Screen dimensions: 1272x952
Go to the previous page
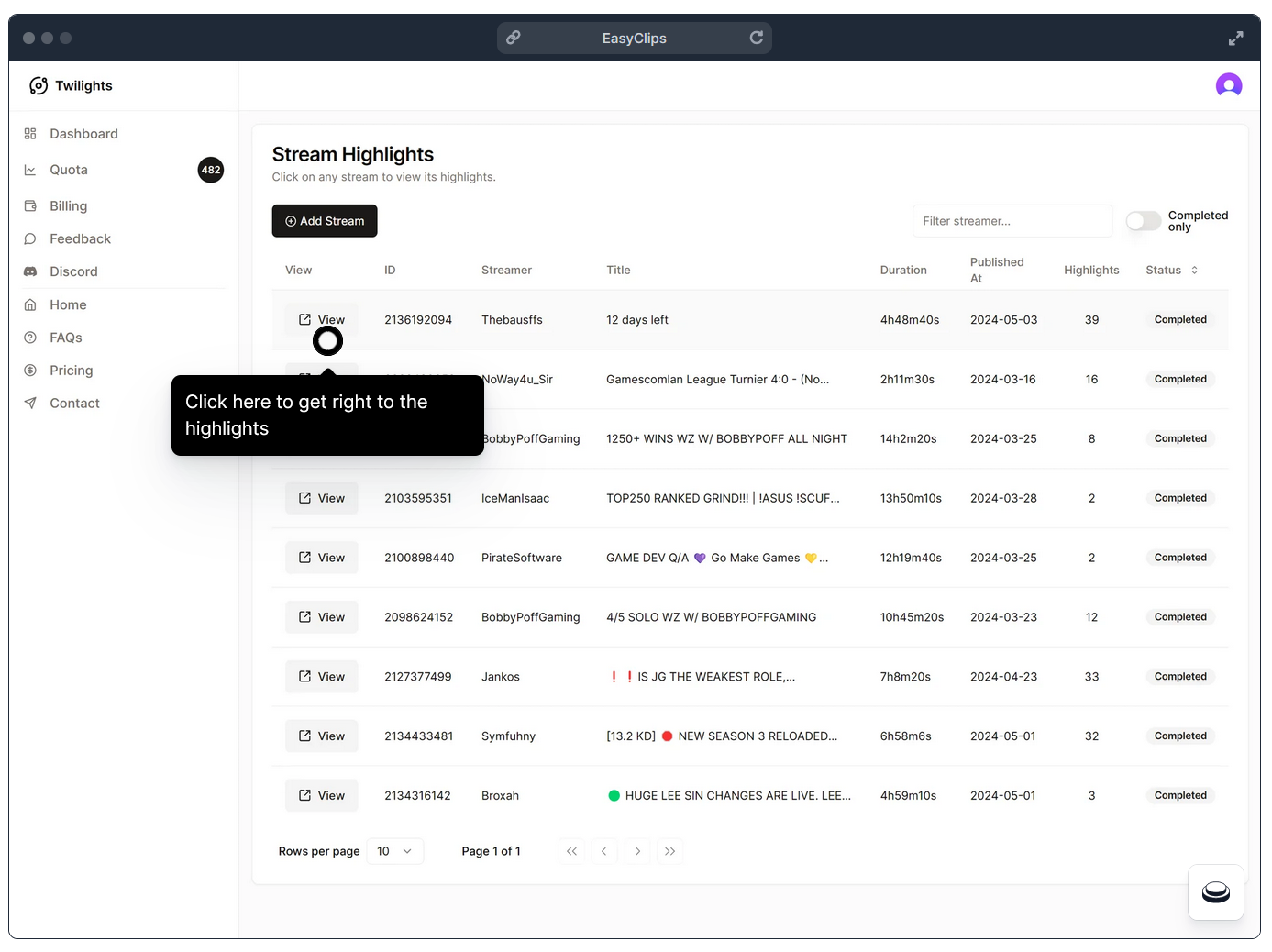(604, 851)
